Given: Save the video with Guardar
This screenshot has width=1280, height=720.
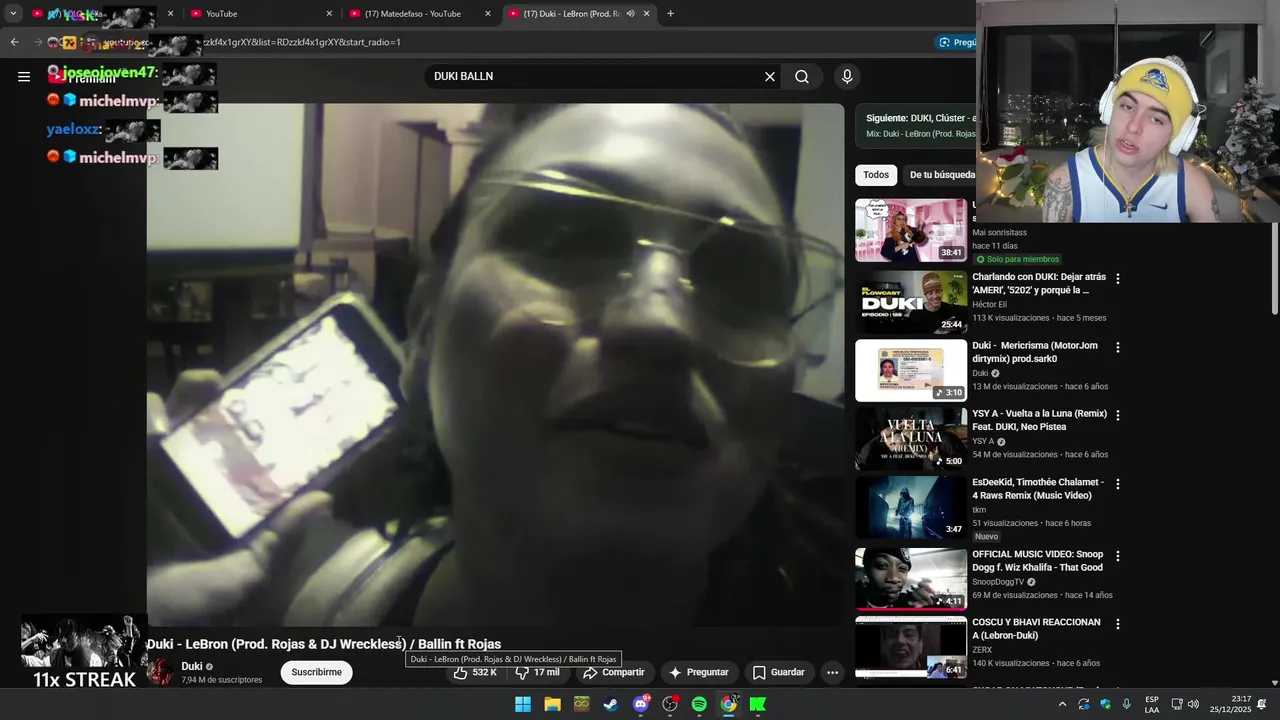Looking at the screenshot, I should click(x=778, y=672).
